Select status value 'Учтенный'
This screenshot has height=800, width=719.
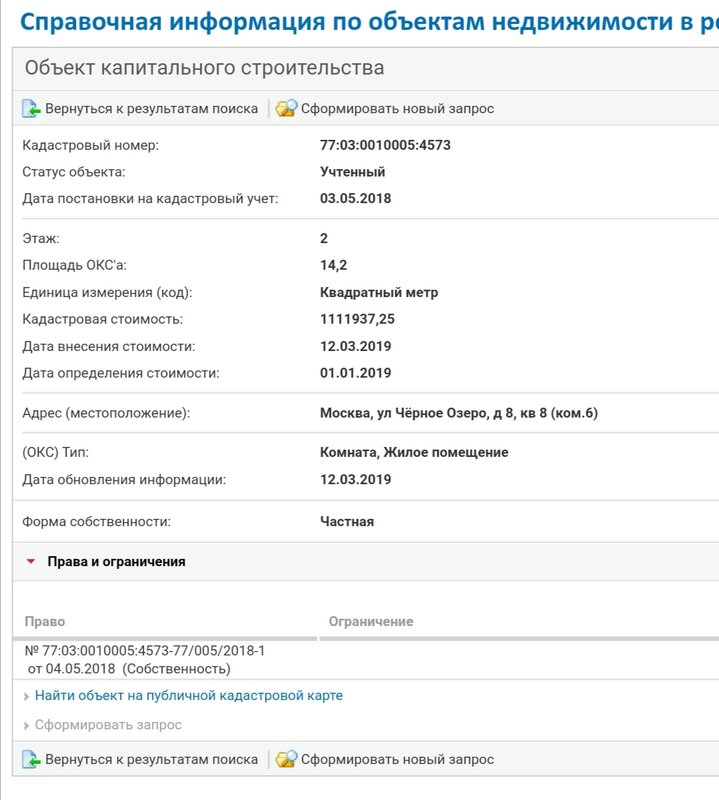(353, 172)
